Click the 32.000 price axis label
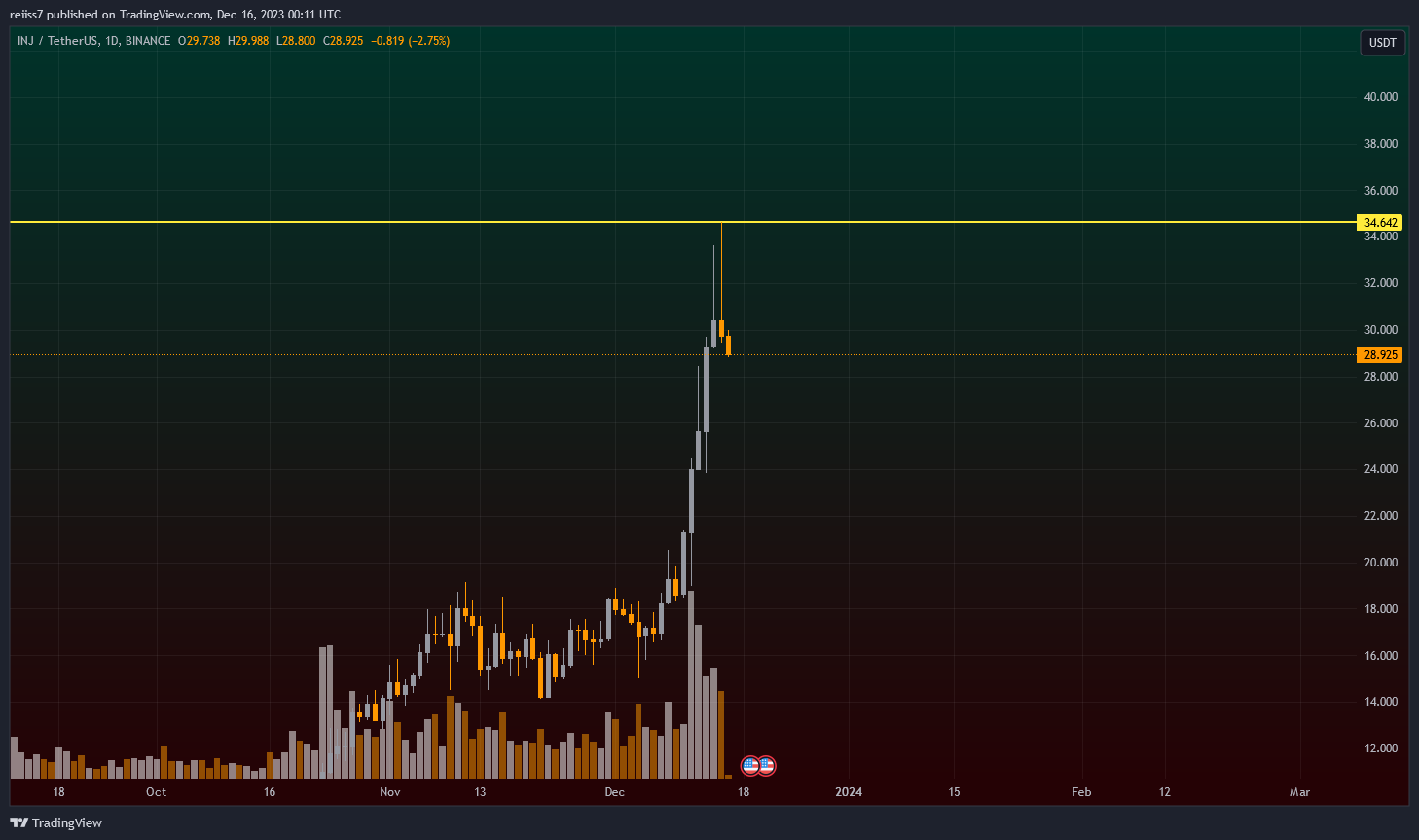Screen dimensions: 1419x840 tap(1380, 283)
